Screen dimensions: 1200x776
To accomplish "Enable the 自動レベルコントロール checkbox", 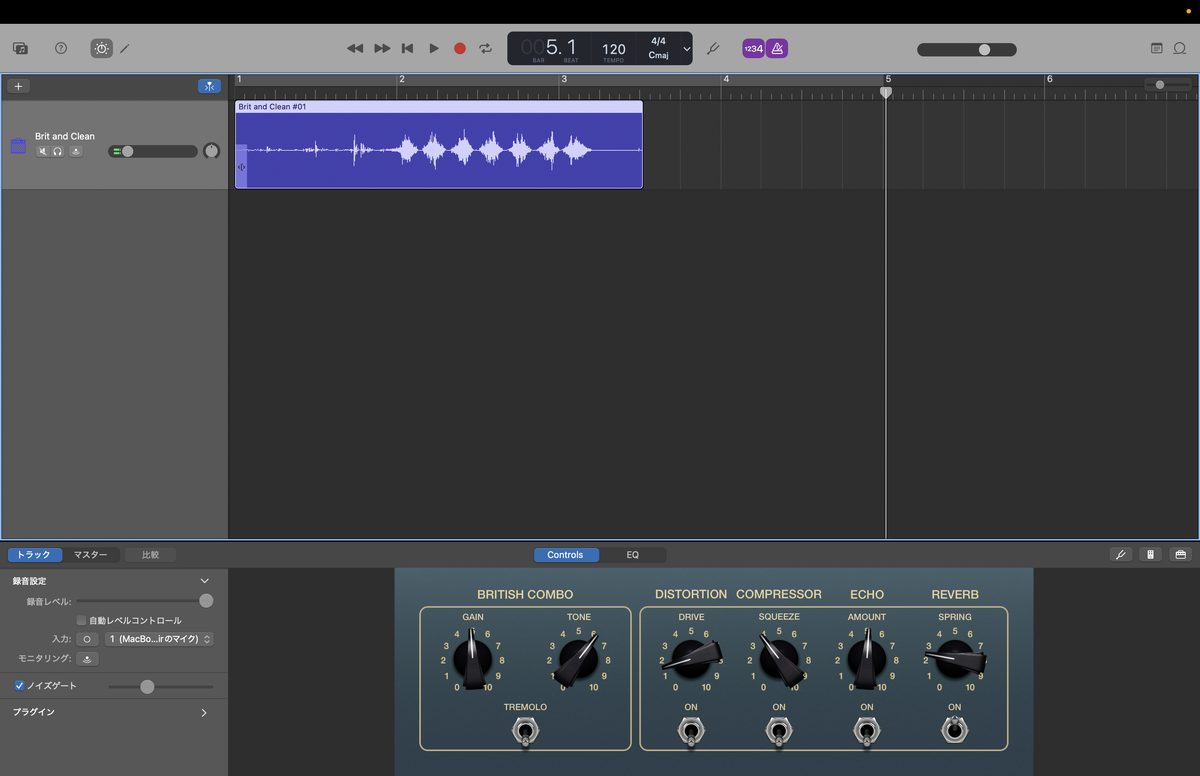I will 81,620.
